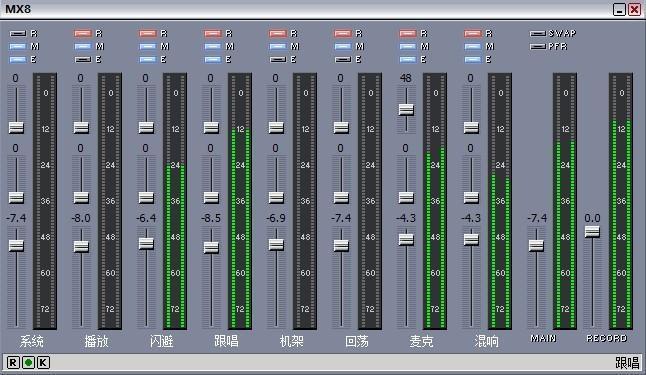Click the RECORD level meter

(x=621, y=201)
